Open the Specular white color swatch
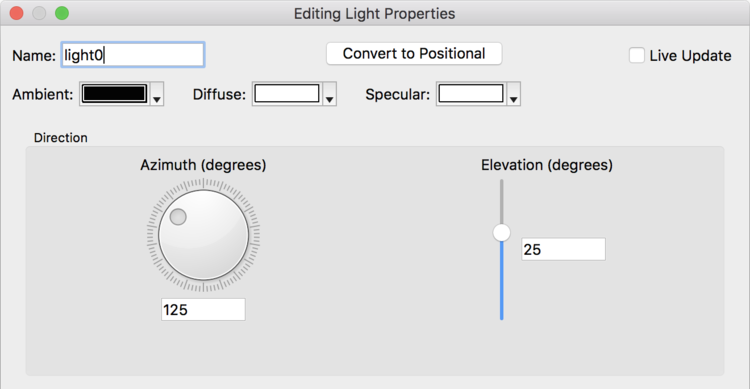Screen dimensions: 750x389 pyautogui.click(x=471, y=94)
